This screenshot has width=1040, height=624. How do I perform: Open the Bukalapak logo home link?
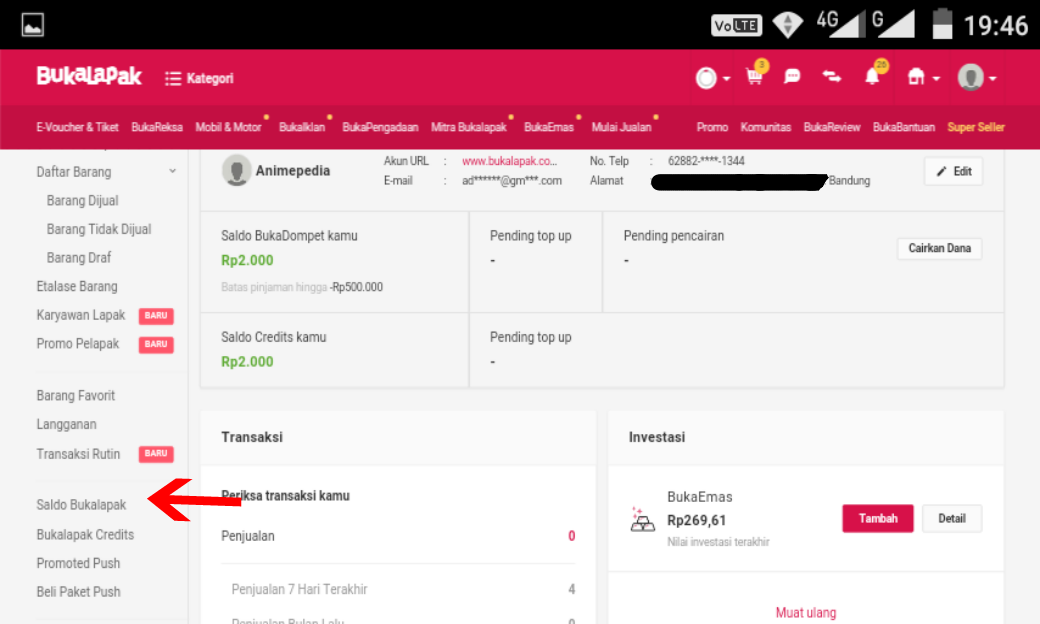(88, 76)
